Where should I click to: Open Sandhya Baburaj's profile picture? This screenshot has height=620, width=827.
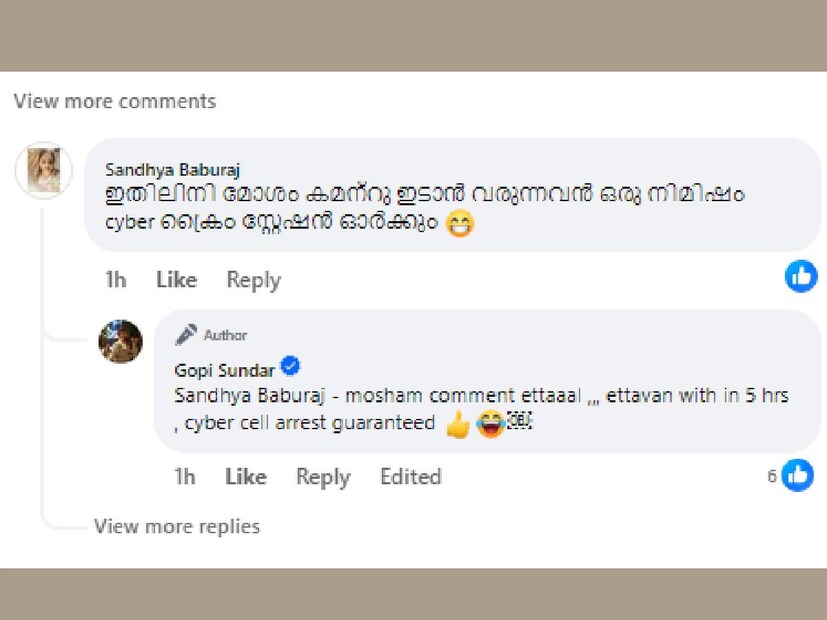click(43, 169)
